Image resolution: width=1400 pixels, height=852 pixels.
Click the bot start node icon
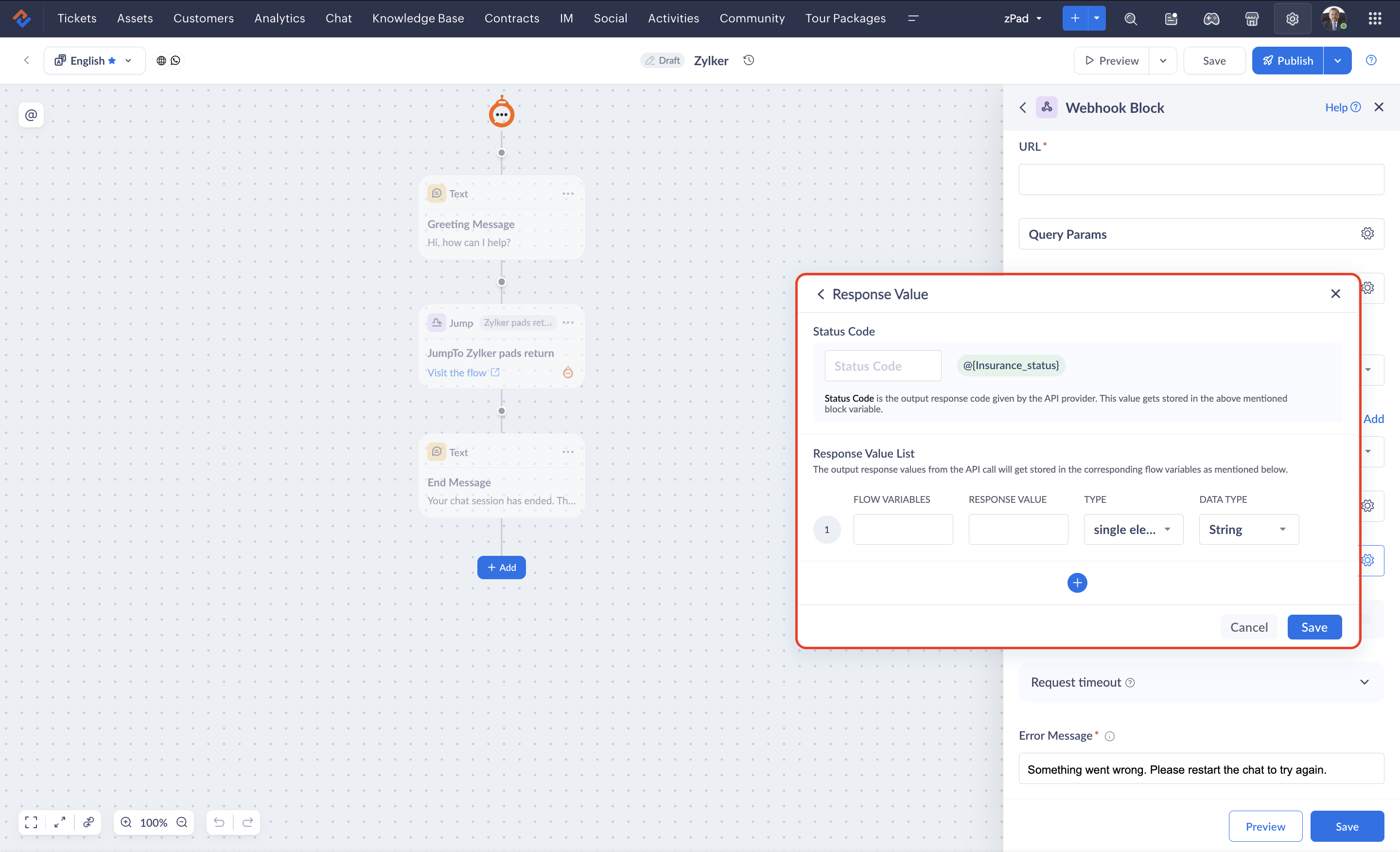tap(501, 112)
